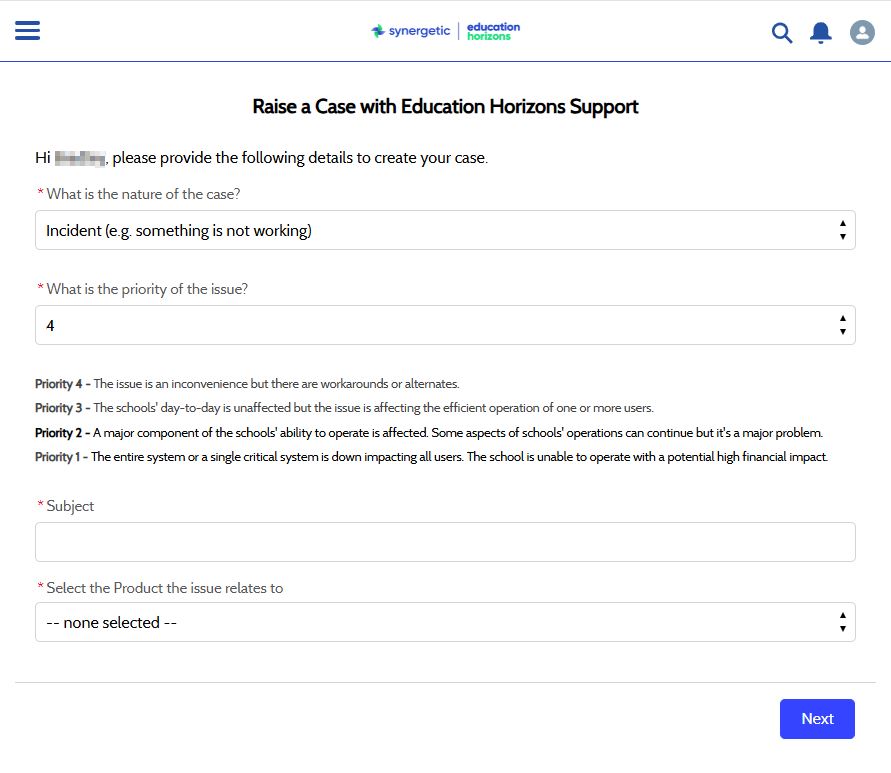Open the notifications bell
Viewport: 891px width, 773px height.
(x=820, y=33)
